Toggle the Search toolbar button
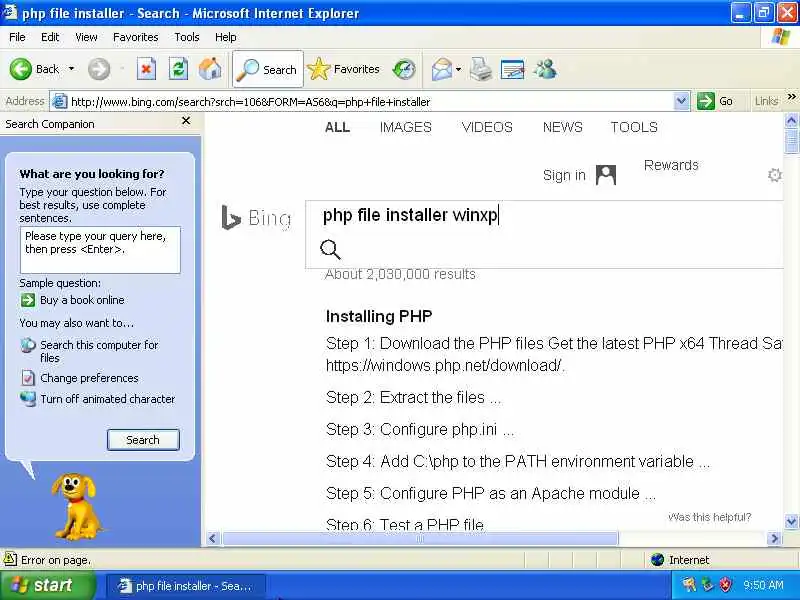The height and width of the screenshot is (600, 800). [268, 69]
